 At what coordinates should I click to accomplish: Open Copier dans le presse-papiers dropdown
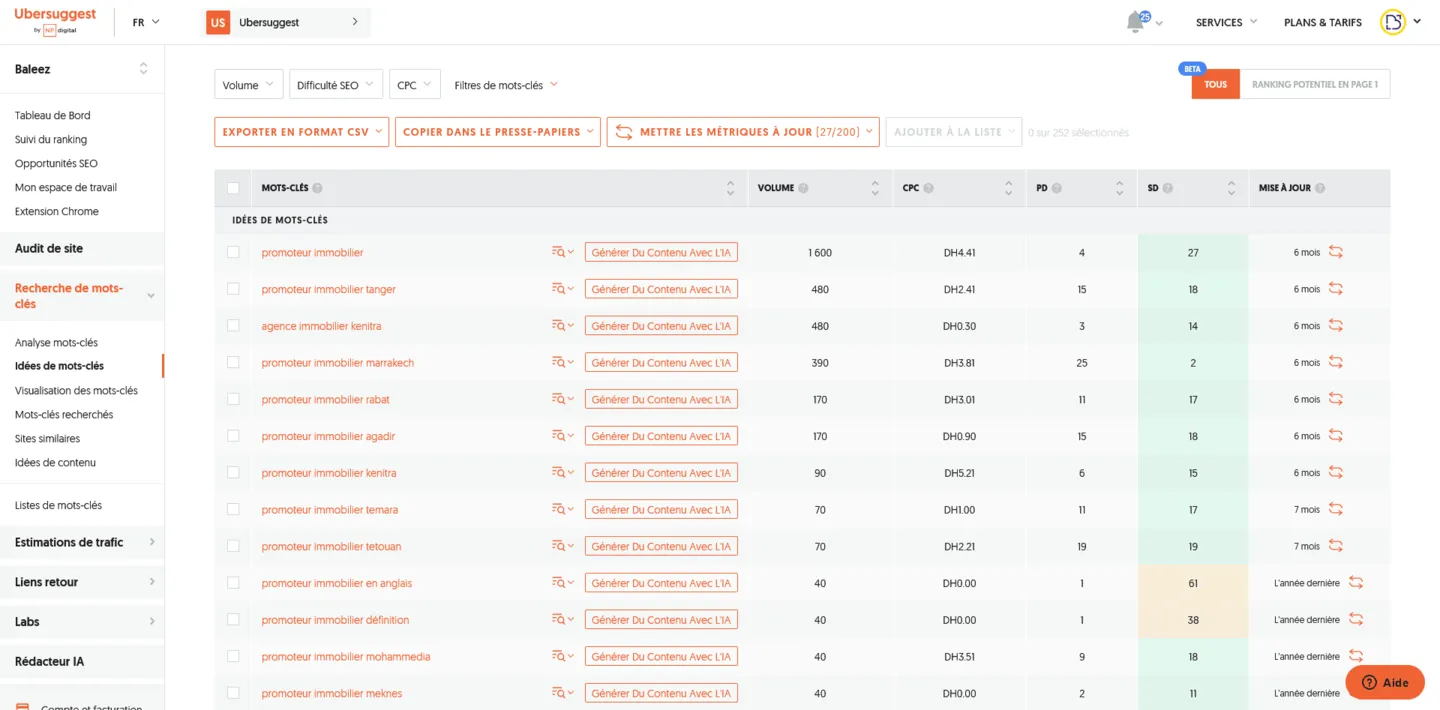497,132
